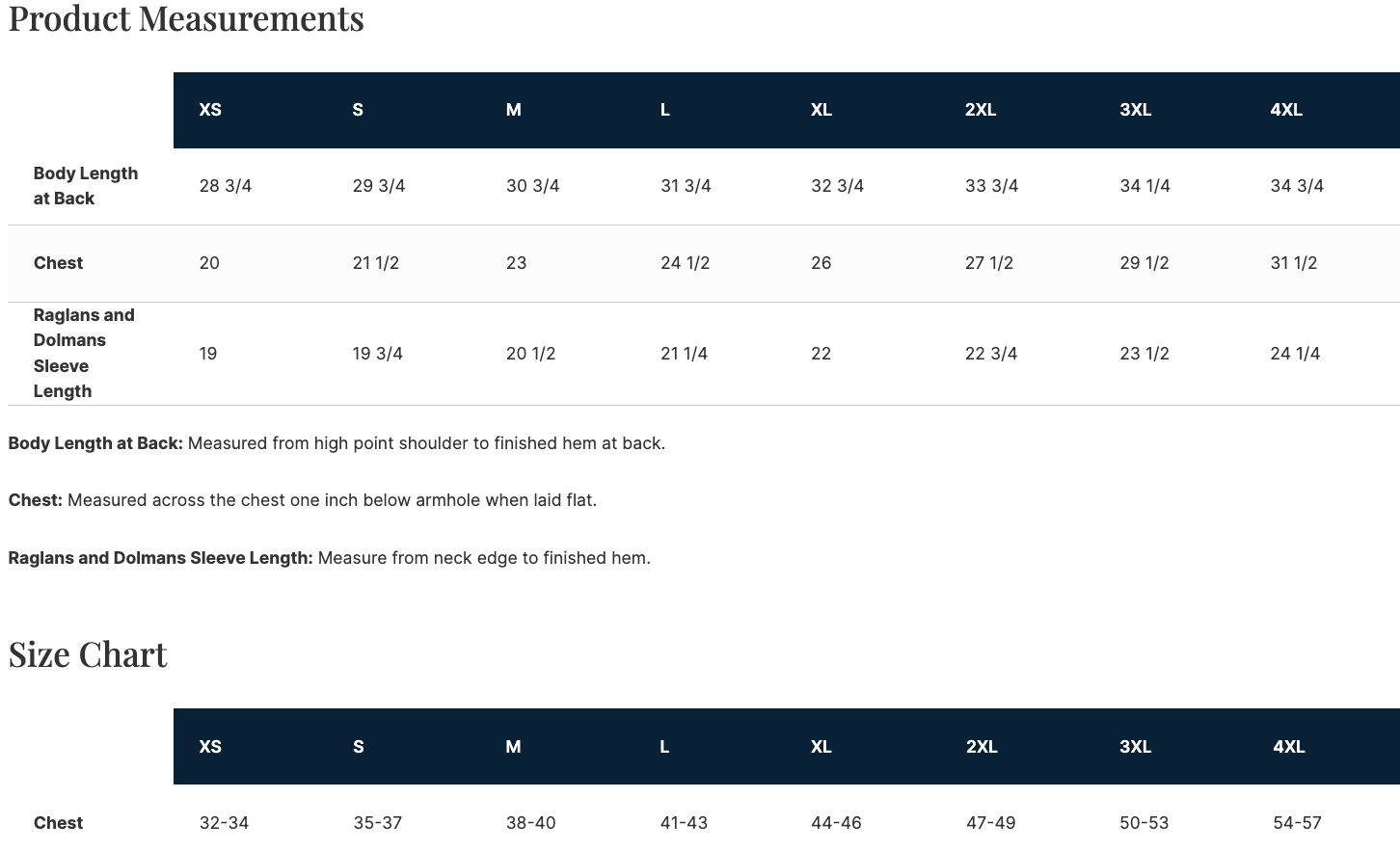Viewport: 1400px width, 851px height.
Task: Select the XS header in Product Measurements table
Action: click(210, 110)
